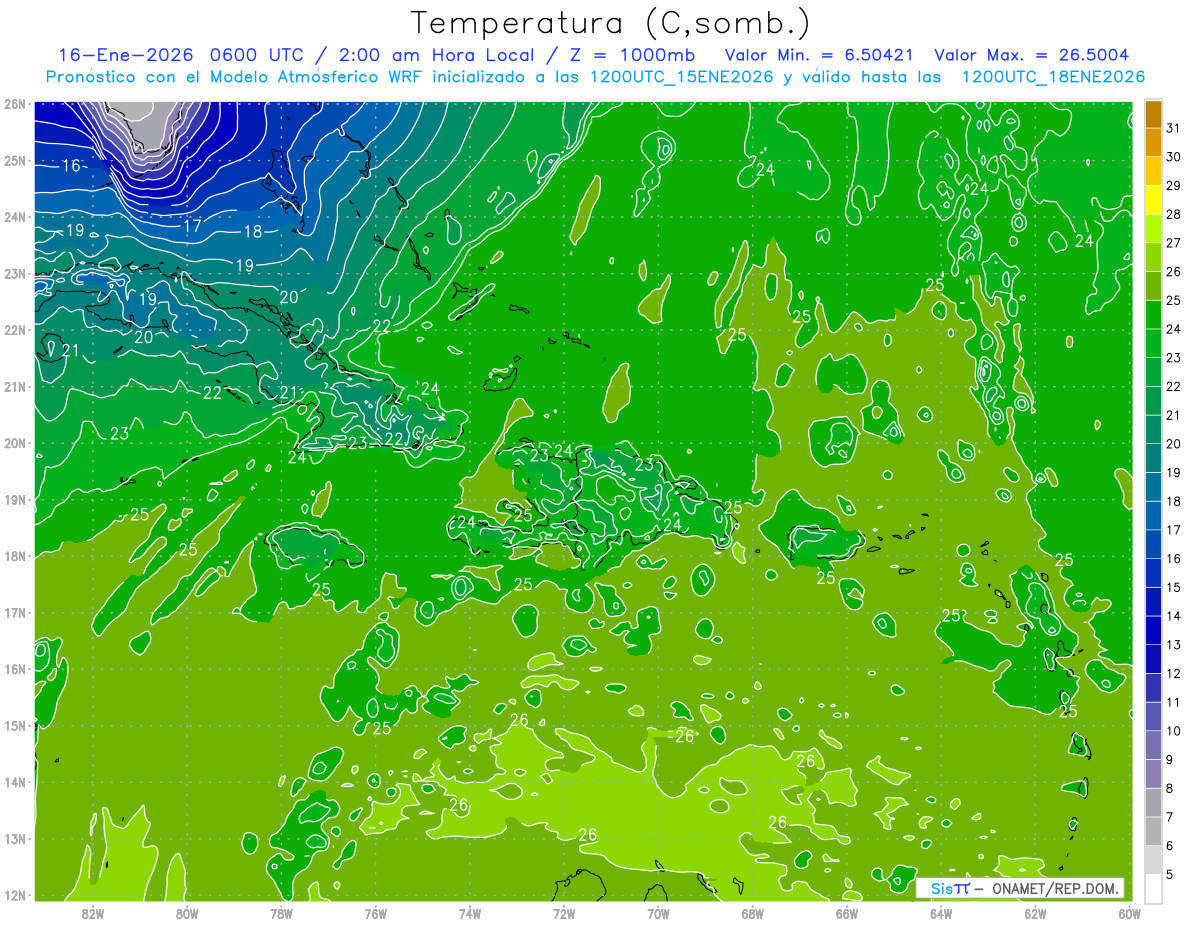This screenshot has height=927, width=1200.
Task: Click the "82W" longitude label
Action: [x=93, y=913]
